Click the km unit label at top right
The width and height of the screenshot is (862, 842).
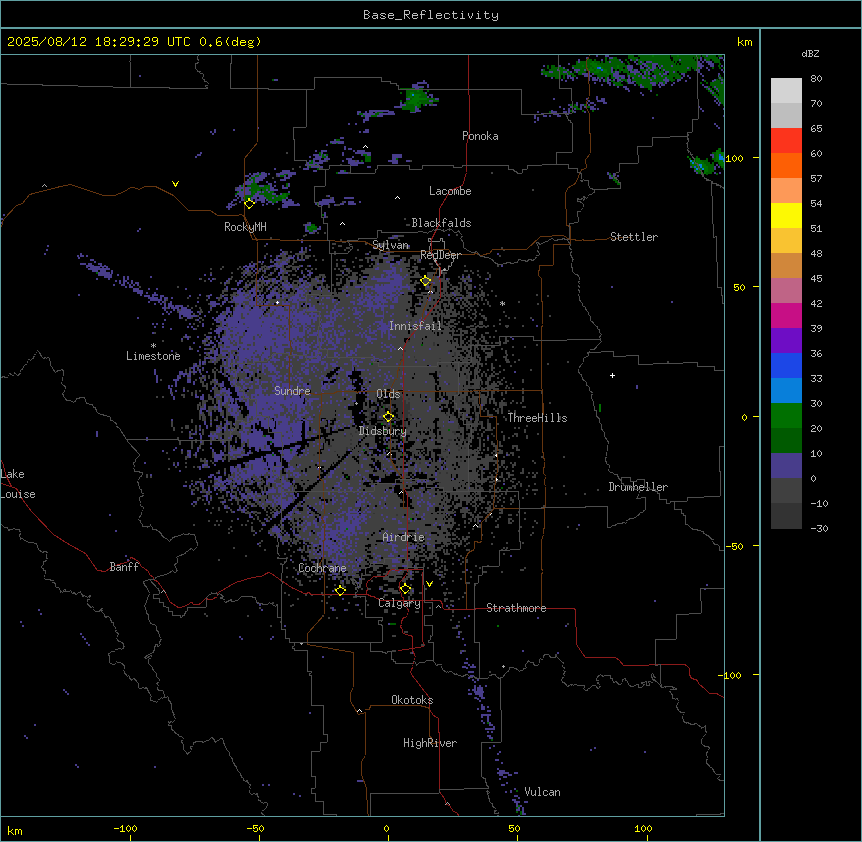point(744,42)
